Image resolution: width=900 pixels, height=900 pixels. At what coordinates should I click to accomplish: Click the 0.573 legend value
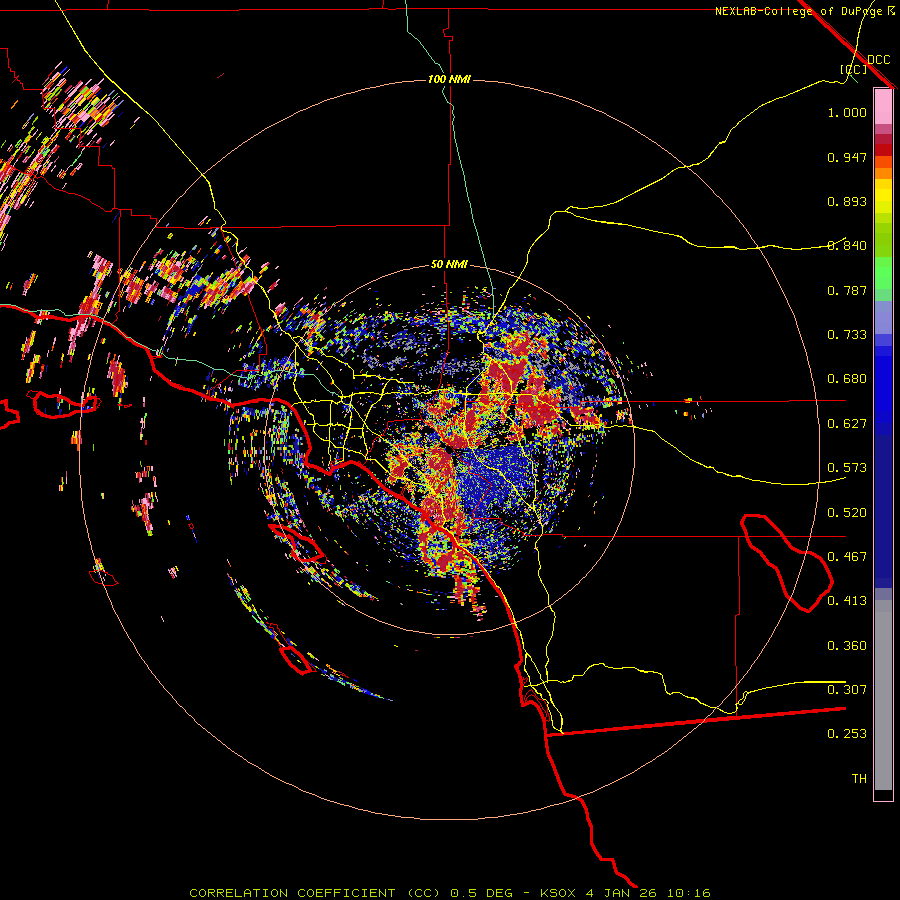[847, 468]
